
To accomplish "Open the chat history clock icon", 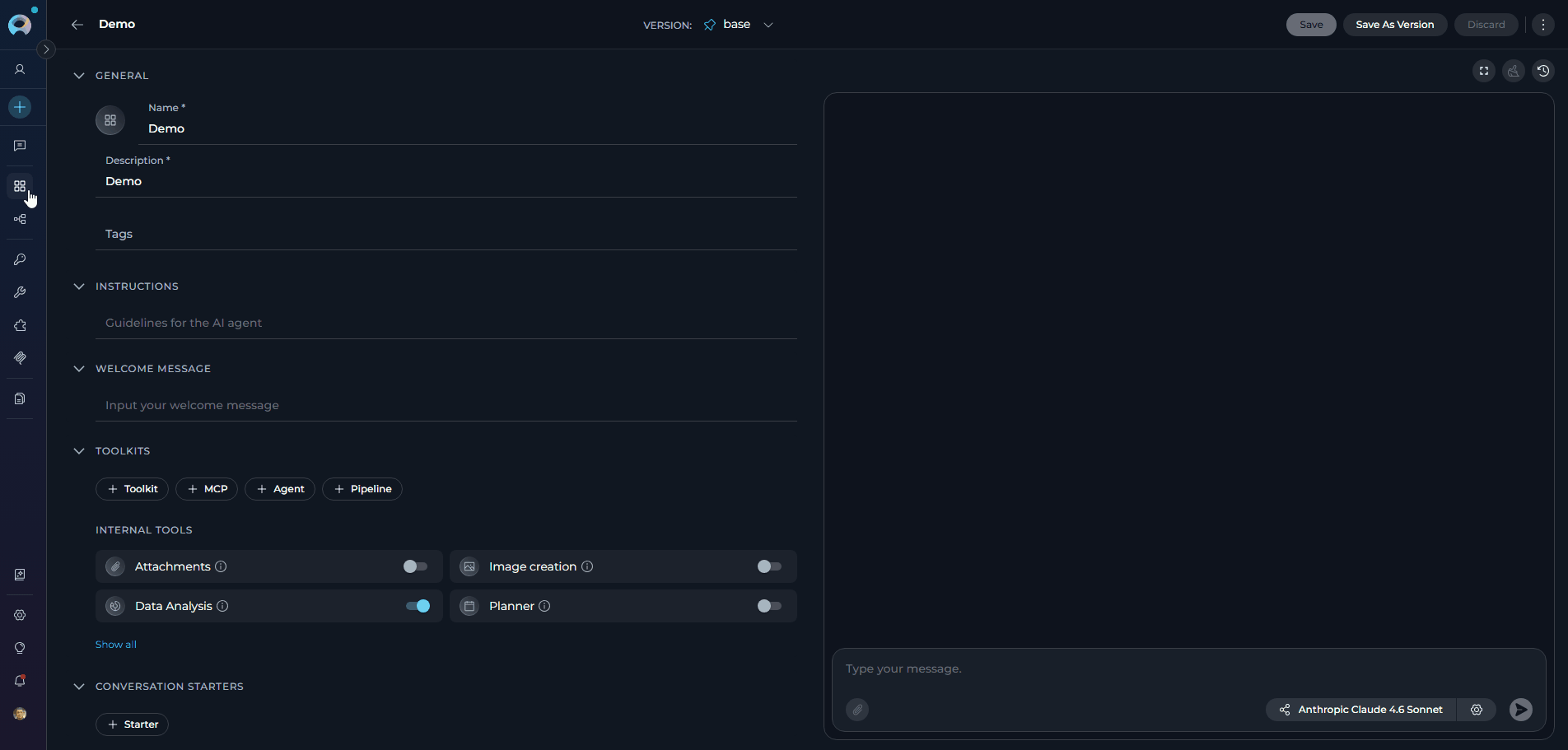I will 1543,71.
